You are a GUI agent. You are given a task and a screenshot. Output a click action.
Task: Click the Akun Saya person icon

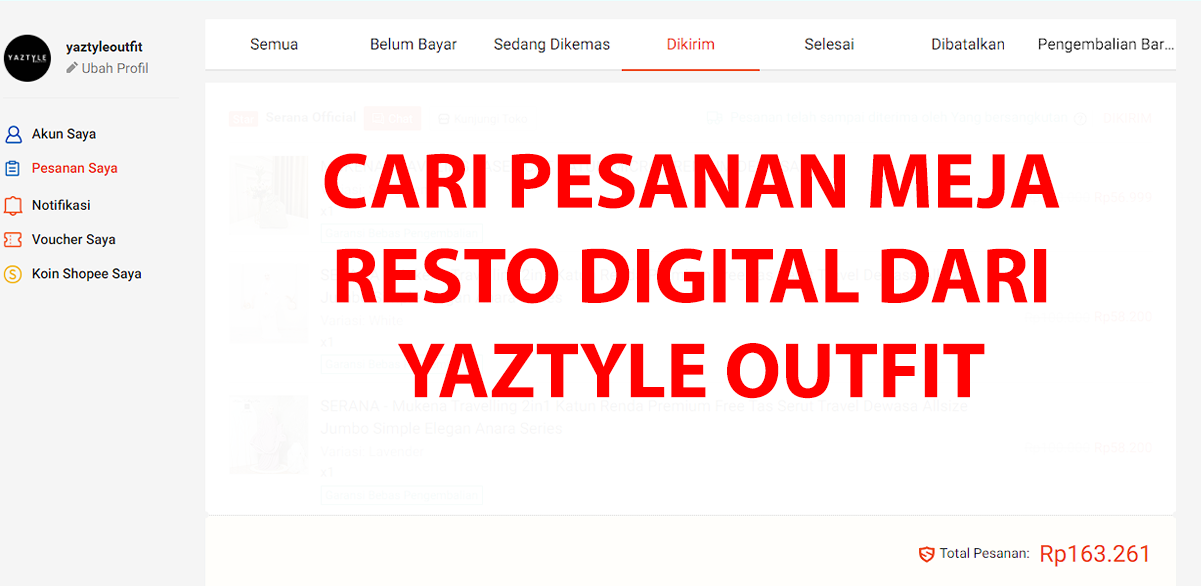pyautogui.click(x=13, y=134)
